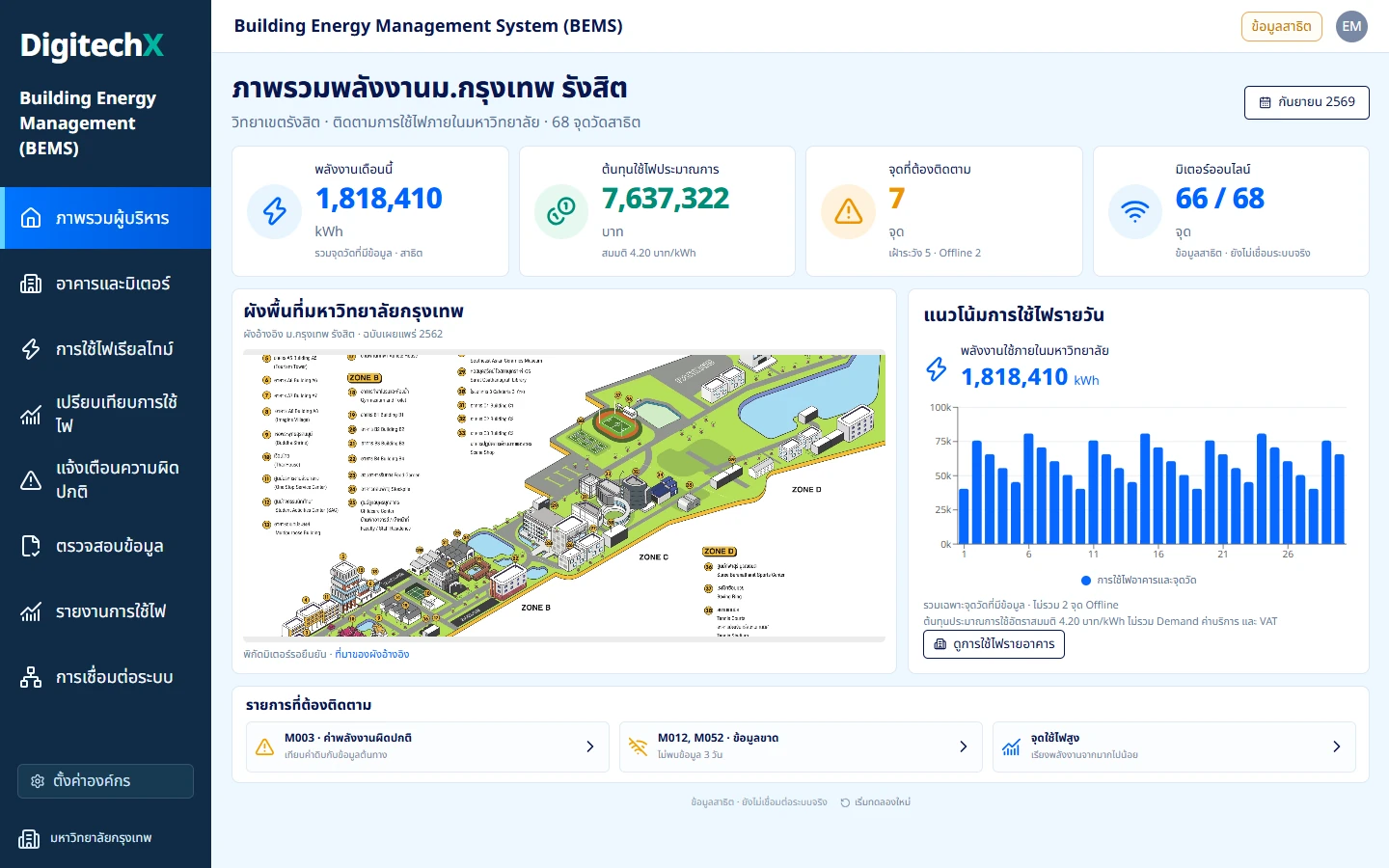Click the เริ่มทดลองใหม่ reset link
Screen dimensions: 1389x868
pos(875,802)
